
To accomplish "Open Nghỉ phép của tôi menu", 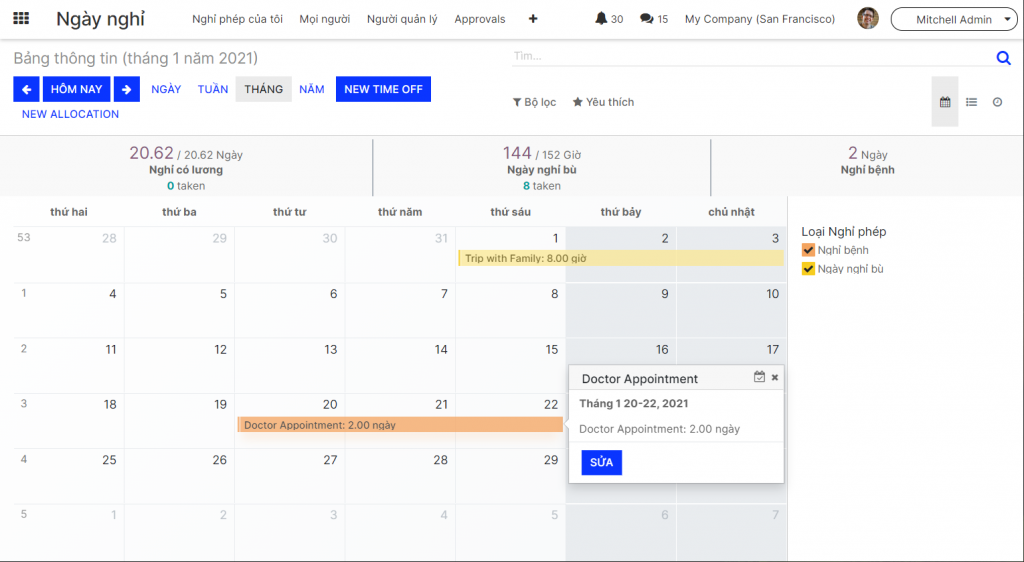I will tap(237, 19).
